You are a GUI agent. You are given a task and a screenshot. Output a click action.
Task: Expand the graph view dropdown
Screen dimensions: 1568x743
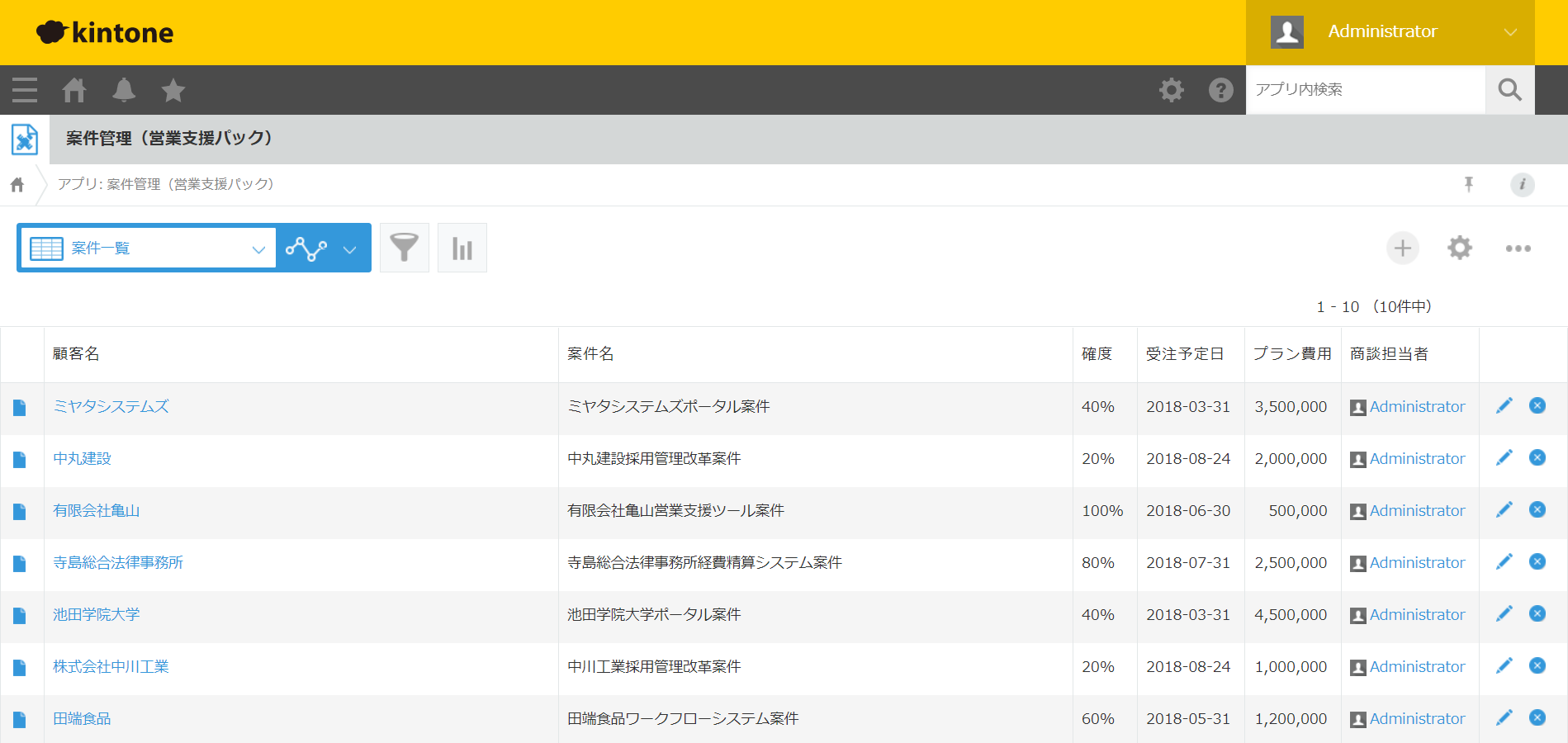pyautogui.click(x=324, y=248)
